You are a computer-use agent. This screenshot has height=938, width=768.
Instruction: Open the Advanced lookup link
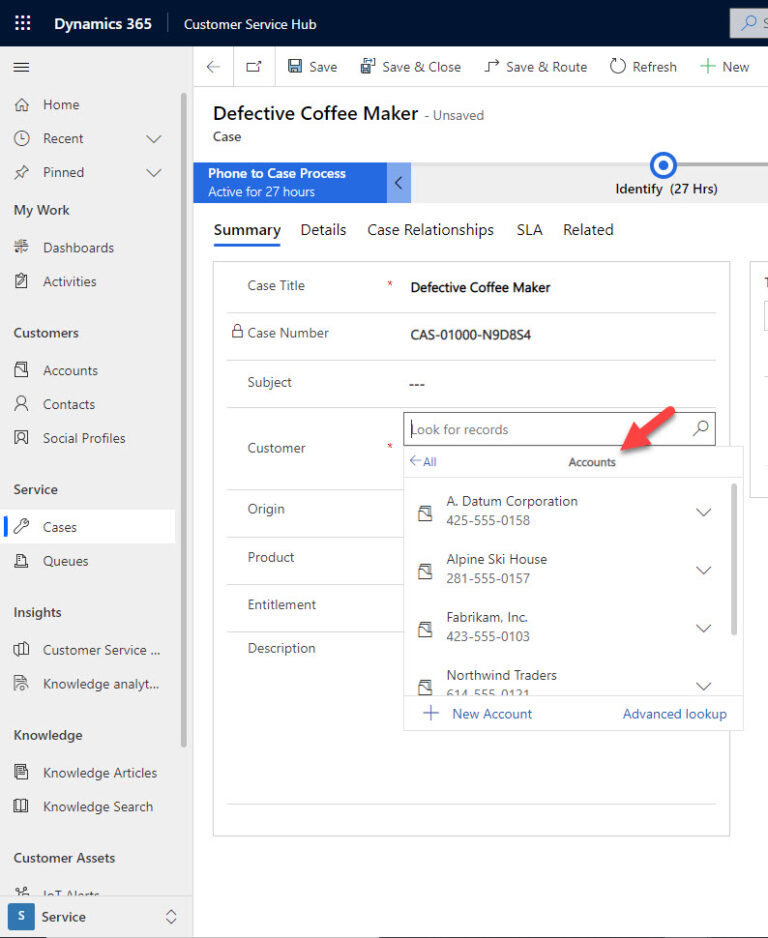[x=674, y=714]
